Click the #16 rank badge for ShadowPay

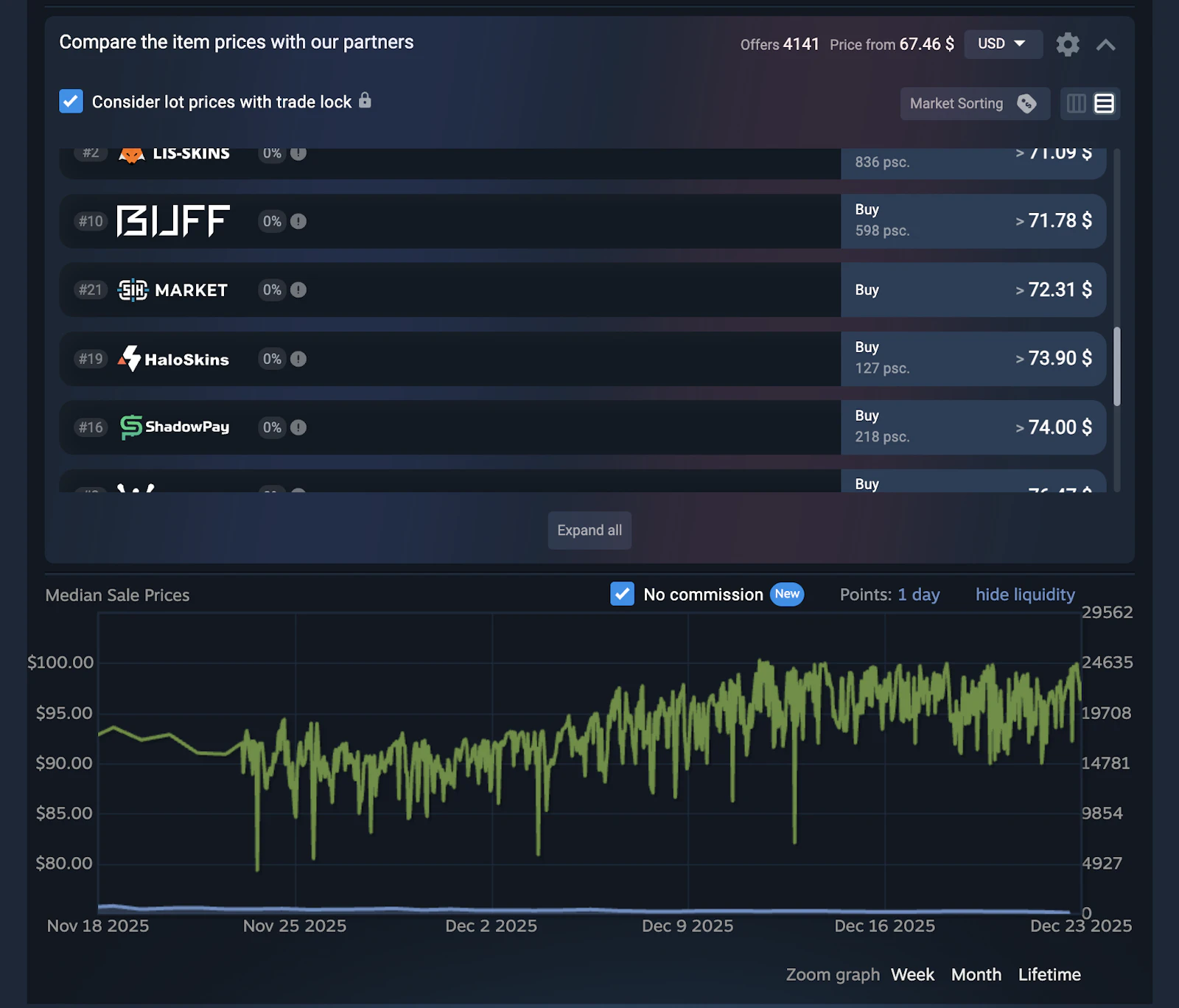tap(91, 427)
